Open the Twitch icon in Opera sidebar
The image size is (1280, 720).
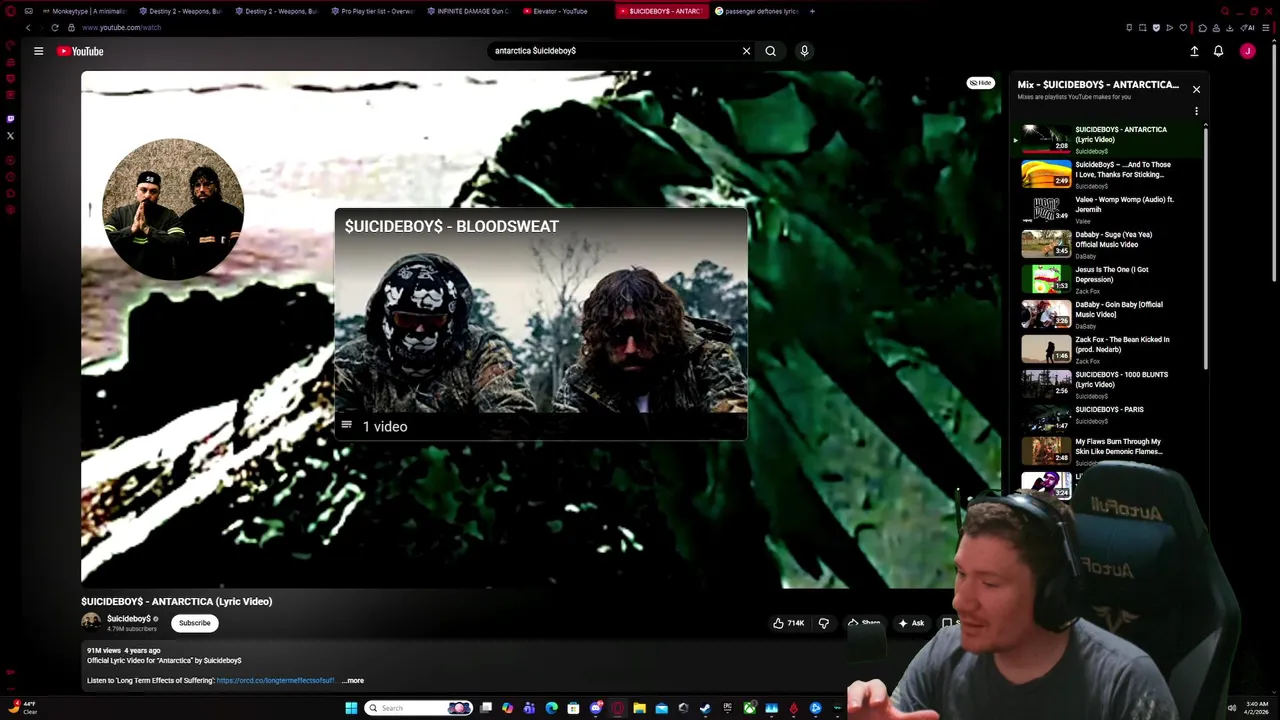11,118
